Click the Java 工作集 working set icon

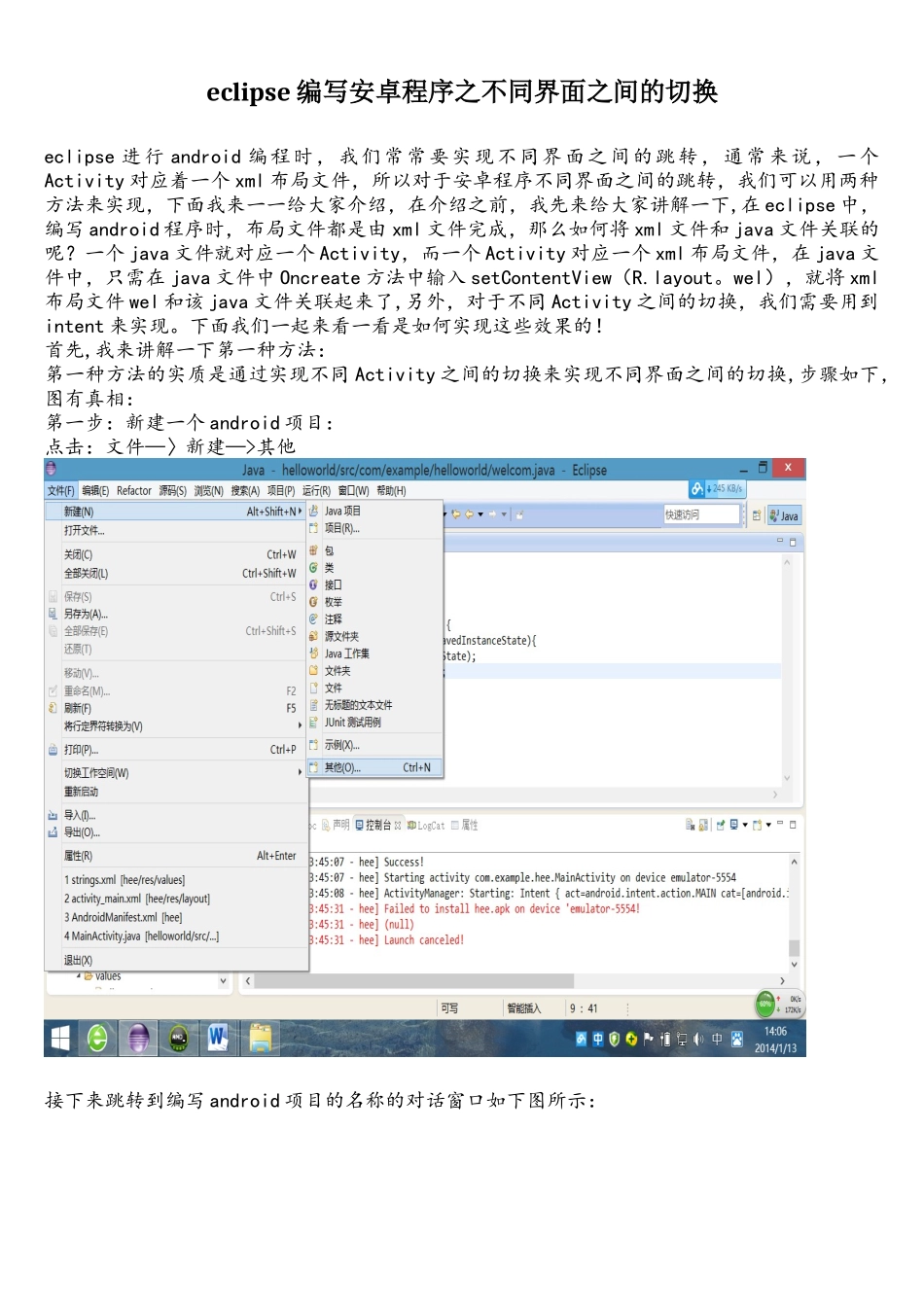tap(314, 653)
